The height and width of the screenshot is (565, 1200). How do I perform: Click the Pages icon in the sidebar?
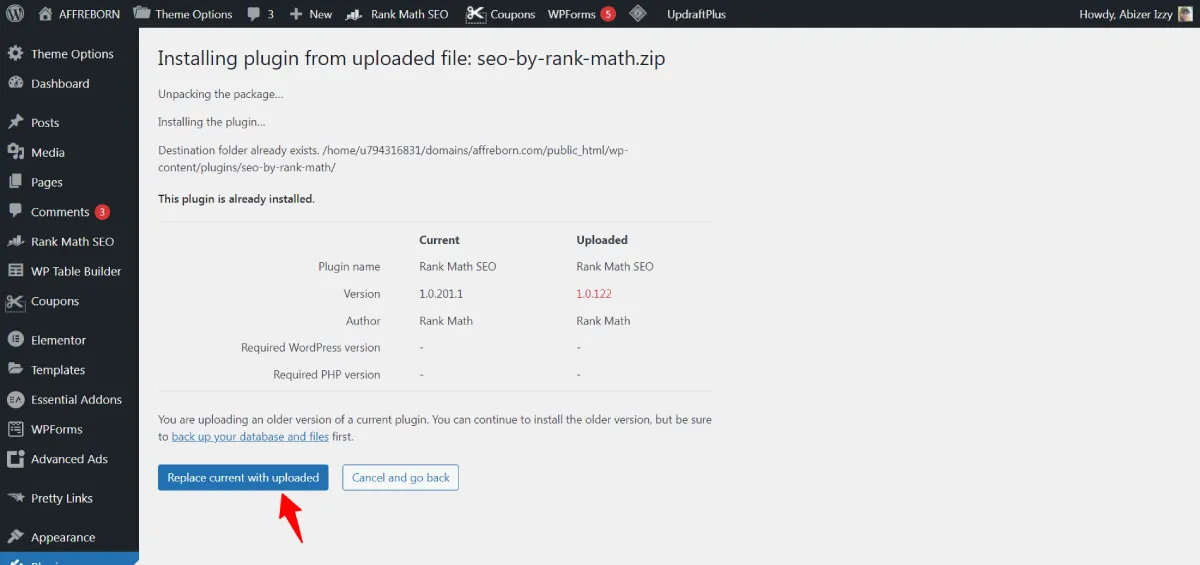[x=15, y=182]
